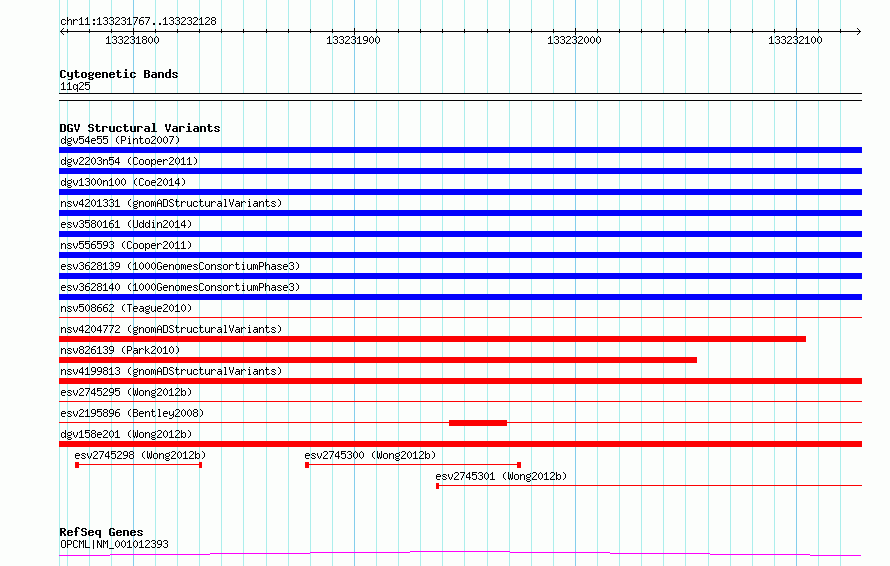Screen dimensions: 890x566
Task: Click the blue bar under esv3628140
Action: coord(460,297)
